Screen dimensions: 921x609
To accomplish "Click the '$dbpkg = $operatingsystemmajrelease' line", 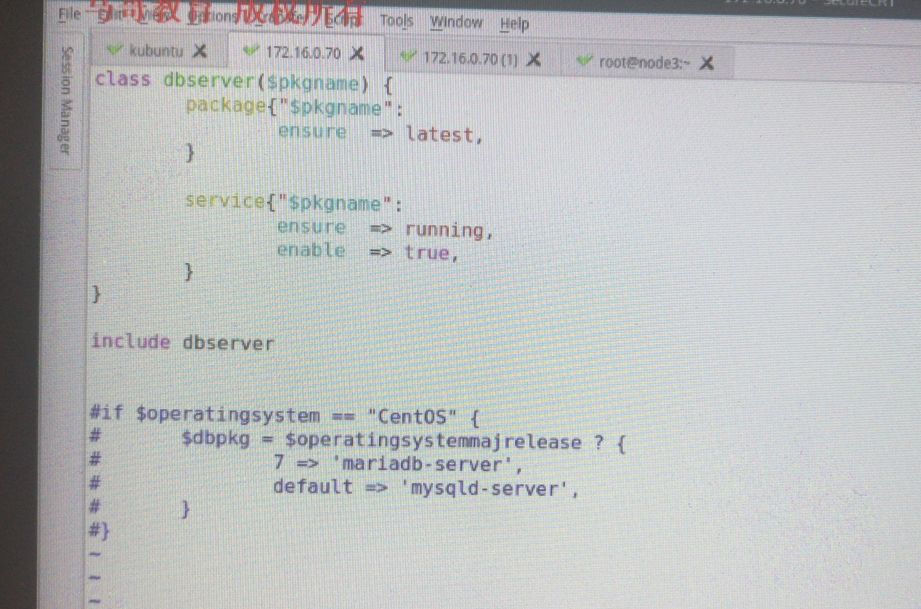I will click(x=403, y=440).
